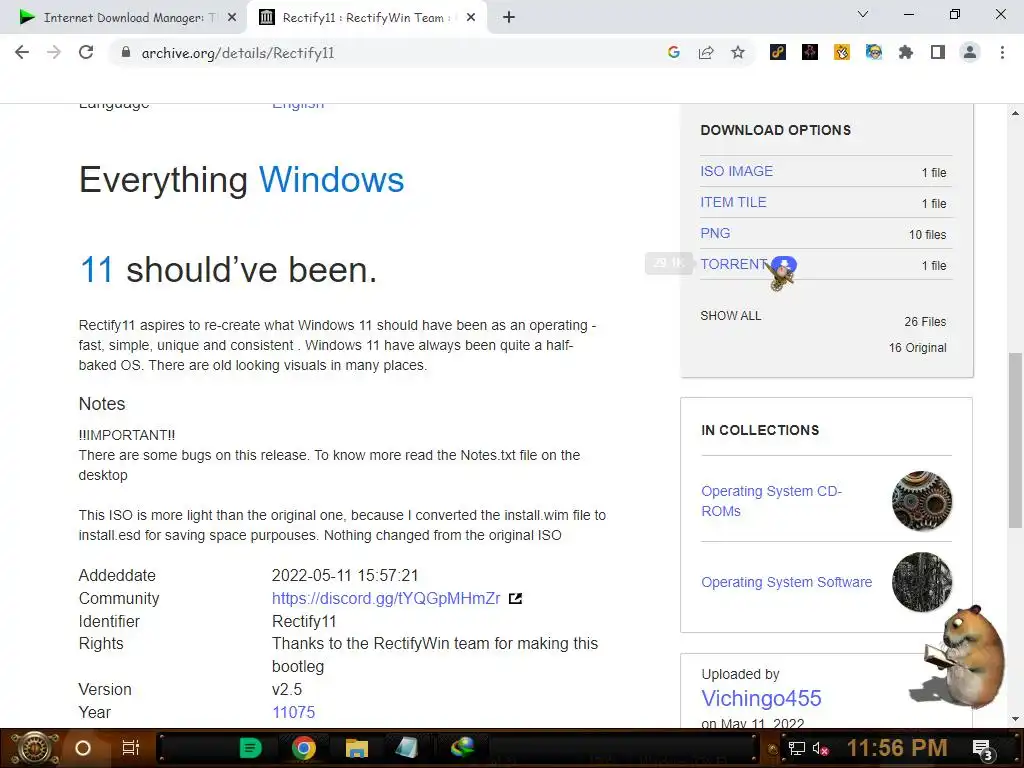Click the 'Addeddate' value 2022-05-11 15:57:21

345,575
